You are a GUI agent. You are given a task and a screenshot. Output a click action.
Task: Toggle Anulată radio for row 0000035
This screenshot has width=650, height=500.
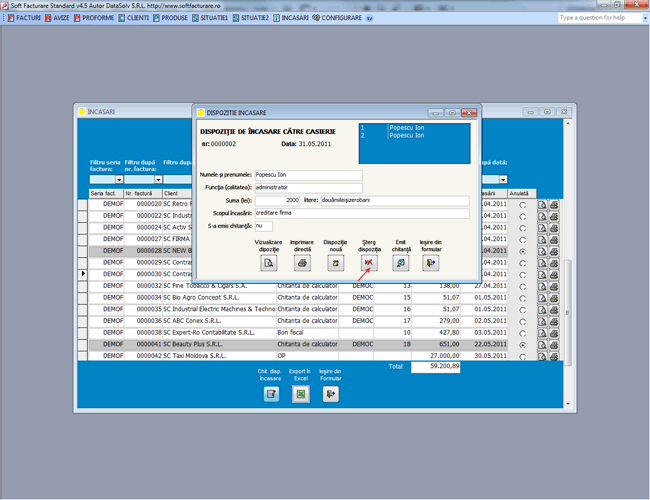(x=523, y=310)
